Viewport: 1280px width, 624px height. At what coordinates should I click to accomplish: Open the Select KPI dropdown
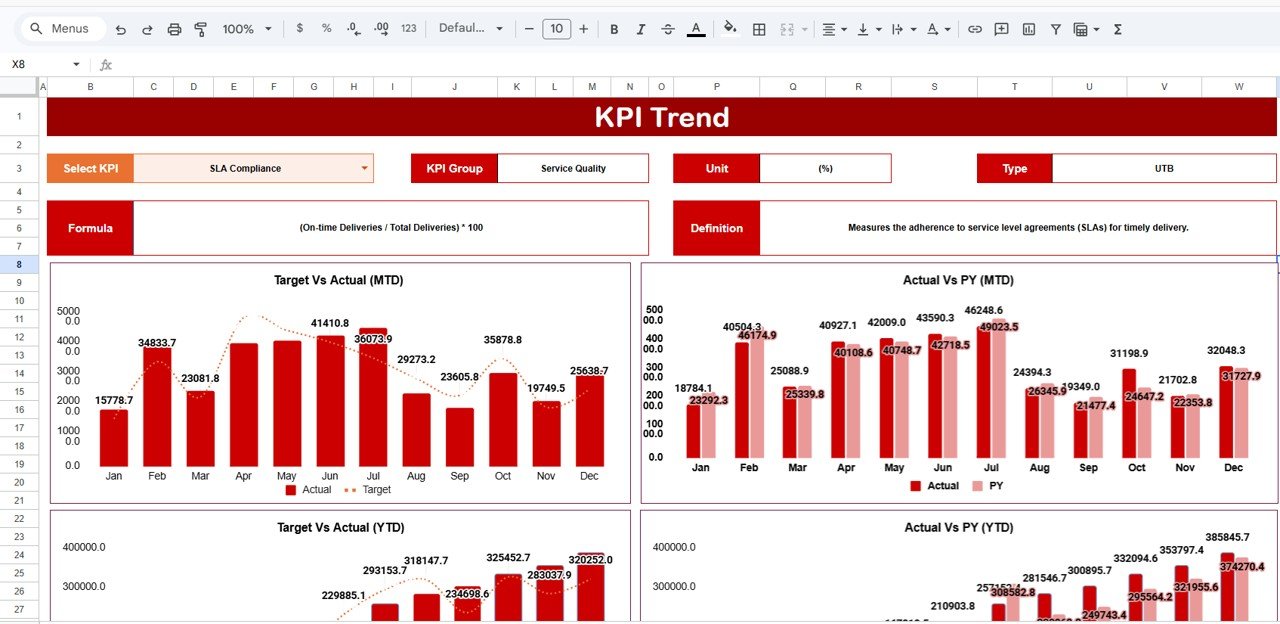(x=364, y=168)
